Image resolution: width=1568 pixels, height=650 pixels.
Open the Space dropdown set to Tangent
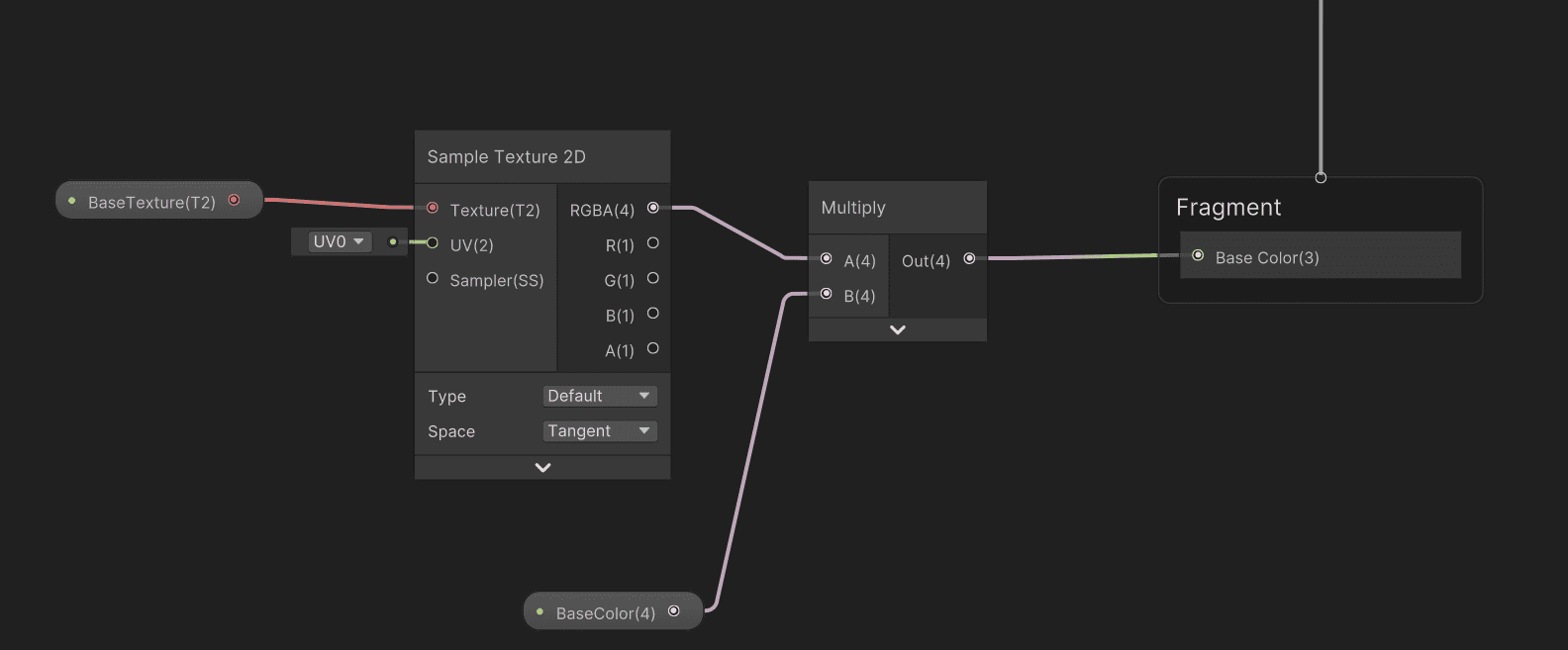(x=600, y=431)
